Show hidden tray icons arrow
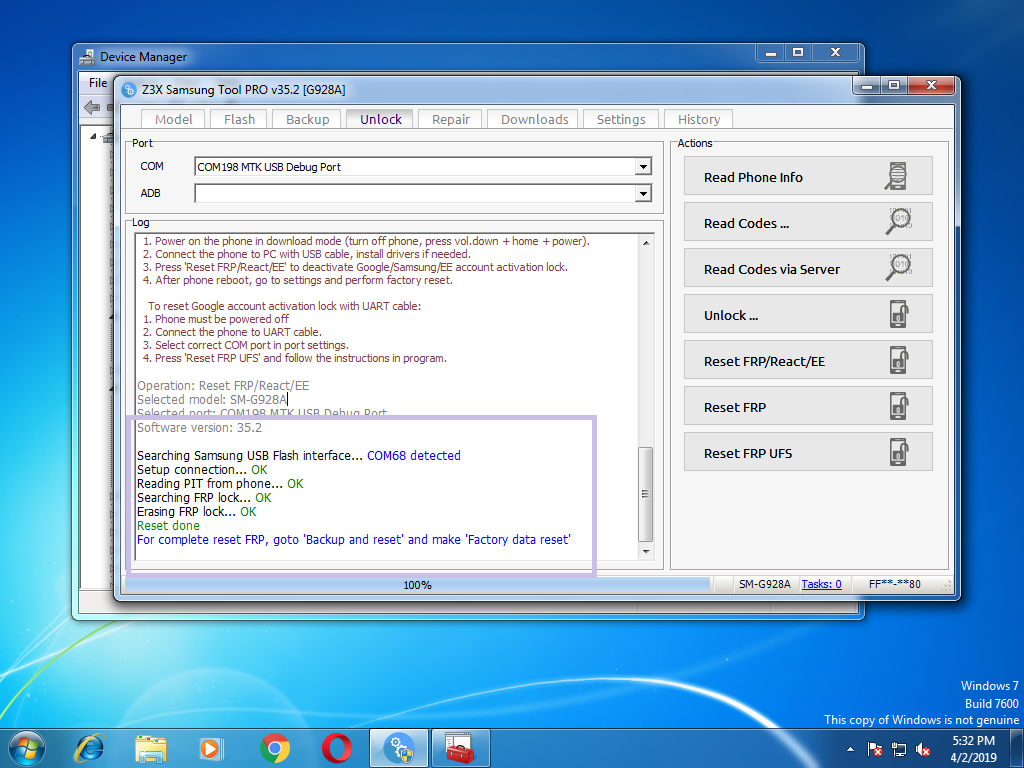The image size is (1024, 768). click(x=850, y=749)
